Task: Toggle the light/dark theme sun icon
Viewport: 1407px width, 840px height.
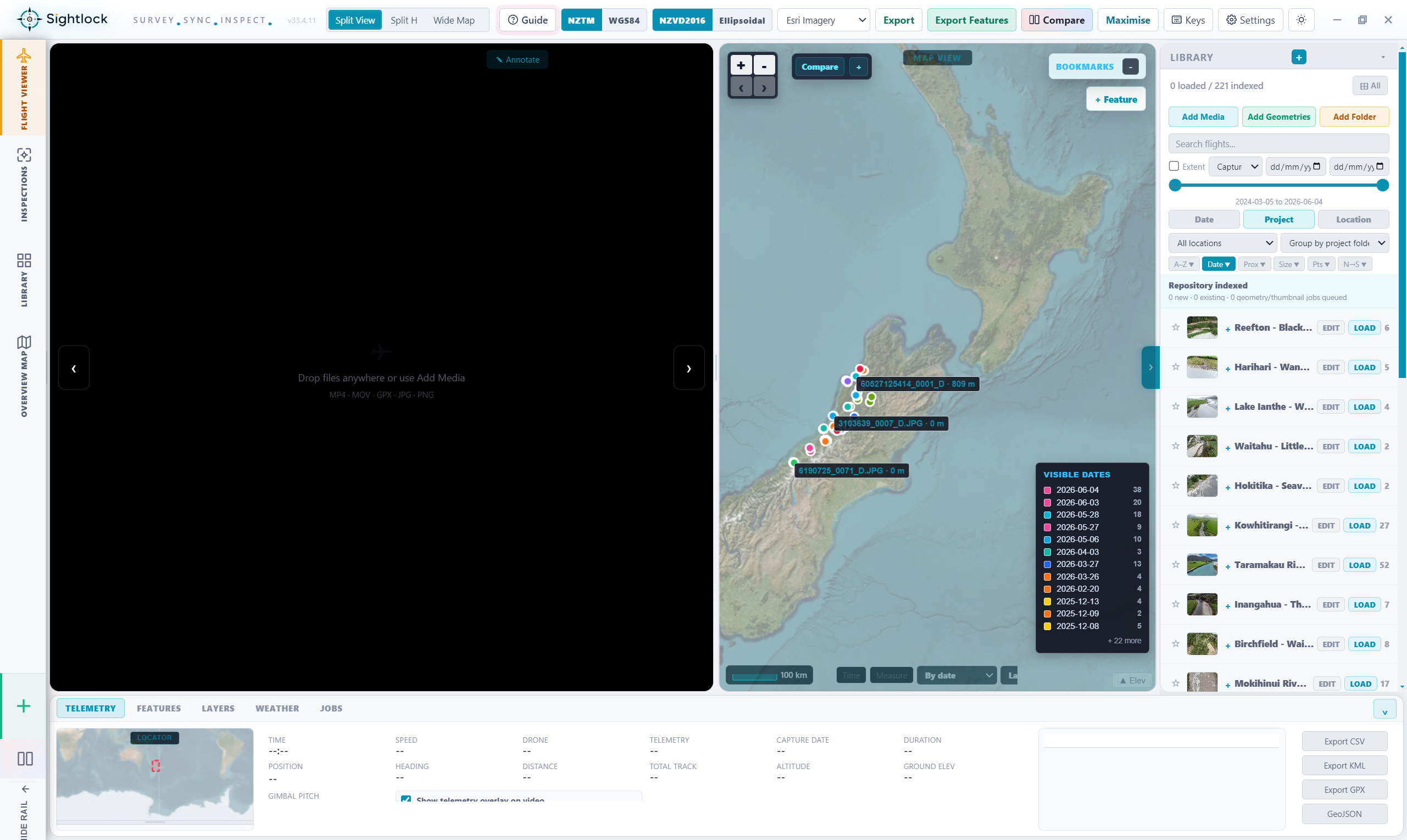Action: click(1301, 20)
